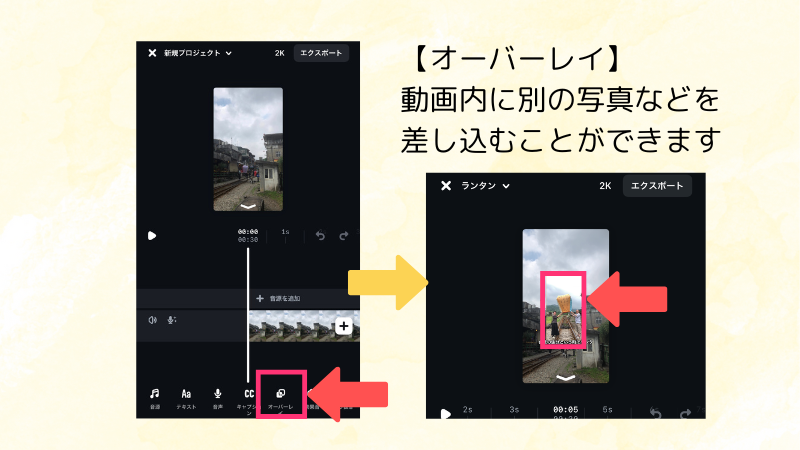800x450 pixels.
Task: Click エクスポート in the 新規プロジェクト screen
Action: [321, 53]
